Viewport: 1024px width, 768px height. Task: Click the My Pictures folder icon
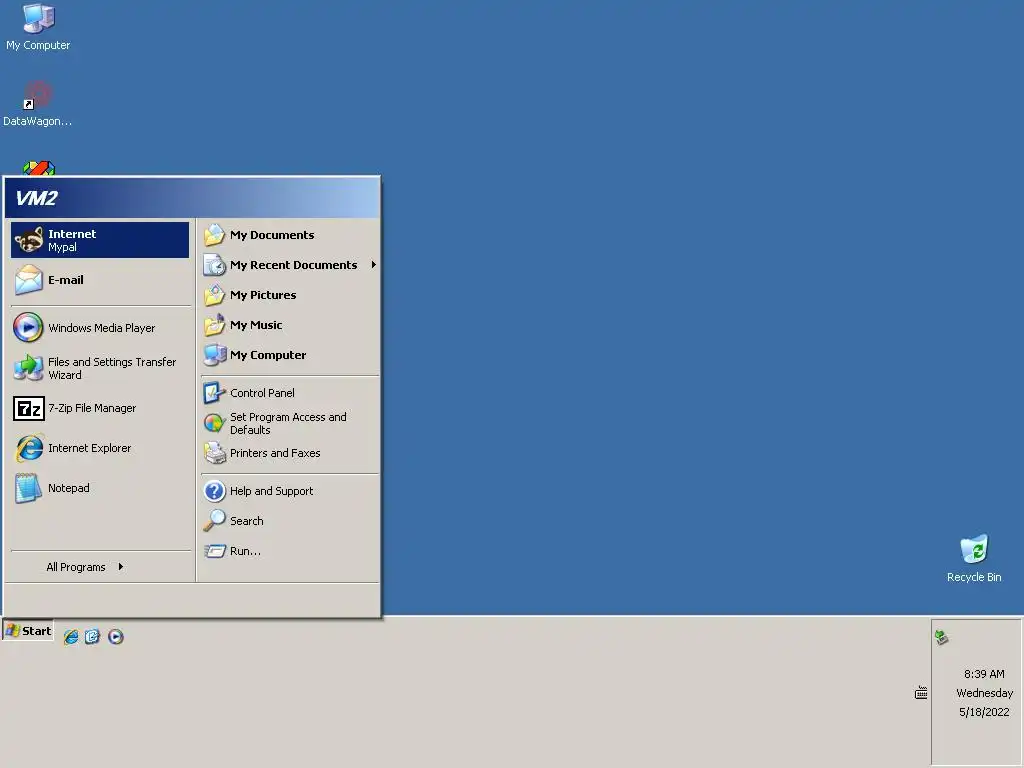pyautogui.click(x=214, y=295)
